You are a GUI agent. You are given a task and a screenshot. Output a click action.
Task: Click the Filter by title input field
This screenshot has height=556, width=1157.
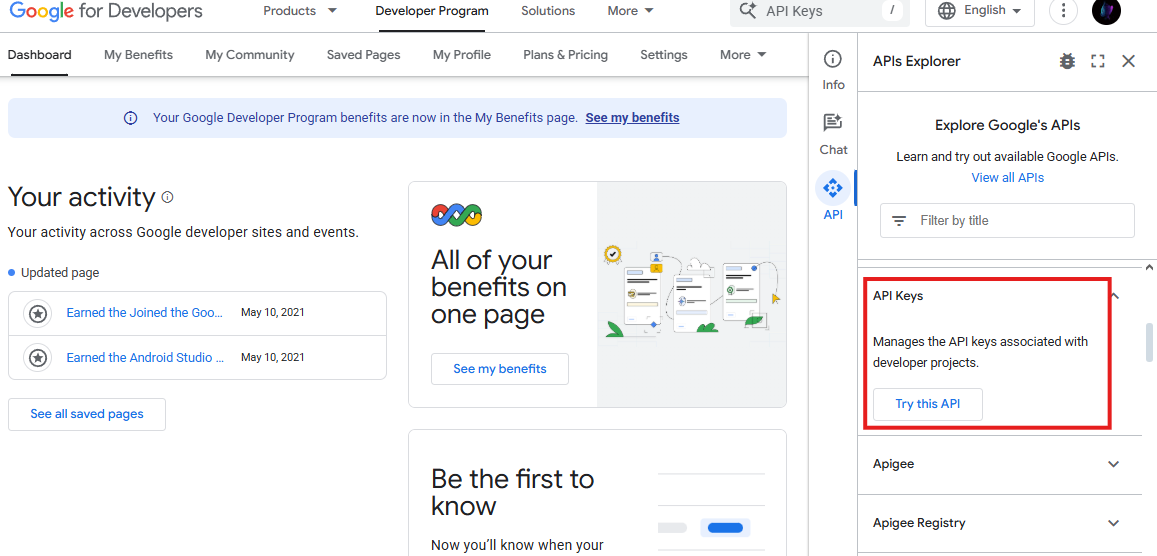[x=1007, y=221]
